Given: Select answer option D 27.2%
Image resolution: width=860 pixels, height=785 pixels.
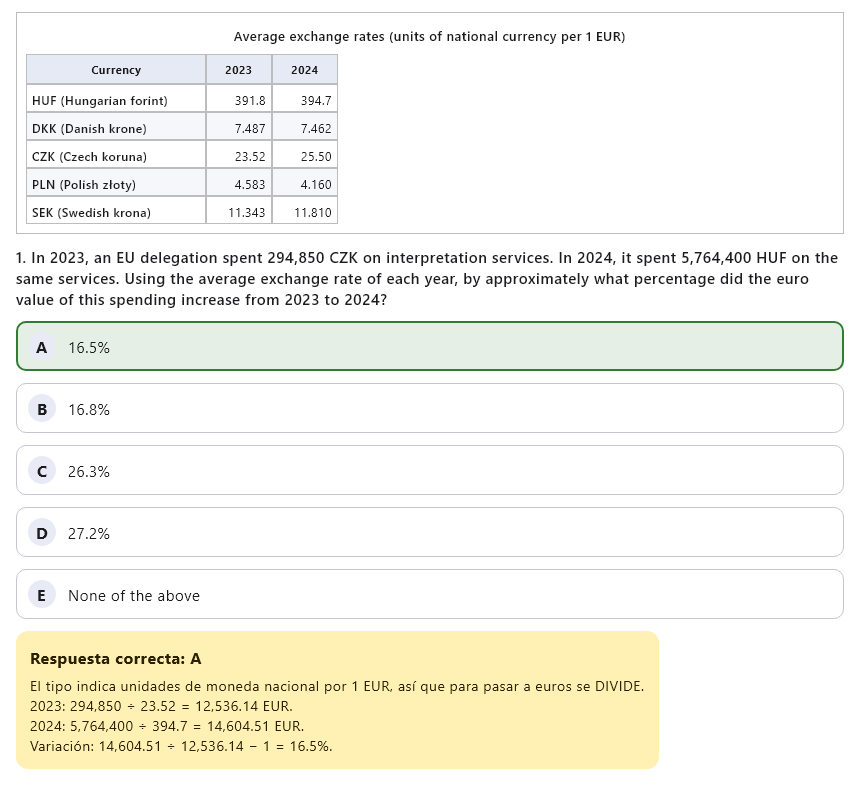Looking at the screenshot, I should point(429,532).
